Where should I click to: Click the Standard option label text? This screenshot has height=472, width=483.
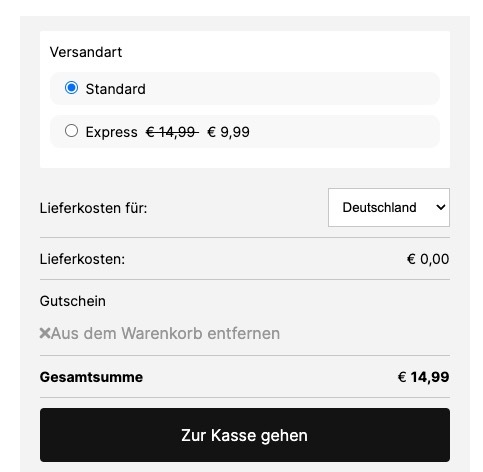(115, 89)
